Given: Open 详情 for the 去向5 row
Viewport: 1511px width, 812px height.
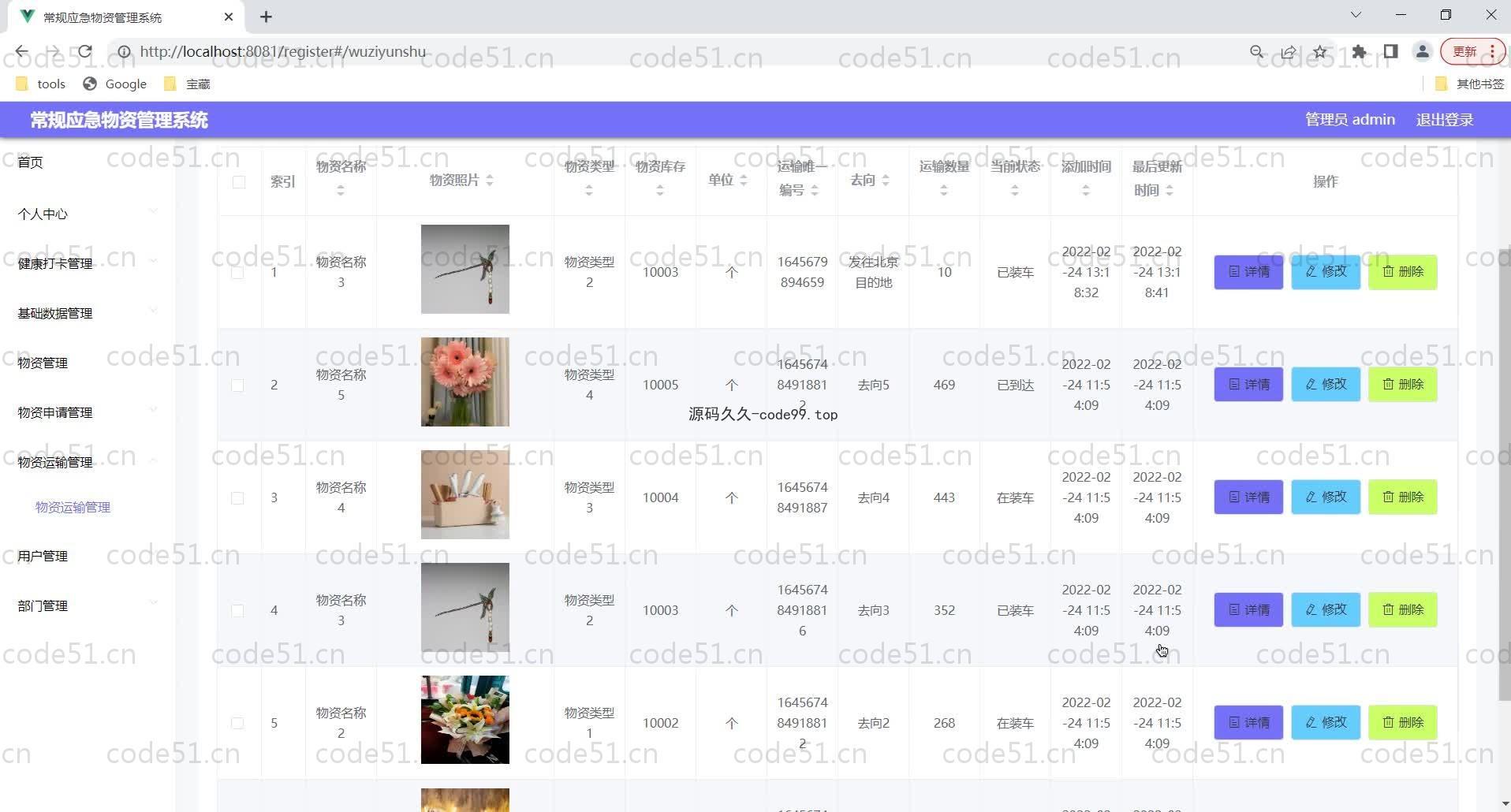Looking at the screenshot, I should pyautogui.click(x=1248, y=385).
